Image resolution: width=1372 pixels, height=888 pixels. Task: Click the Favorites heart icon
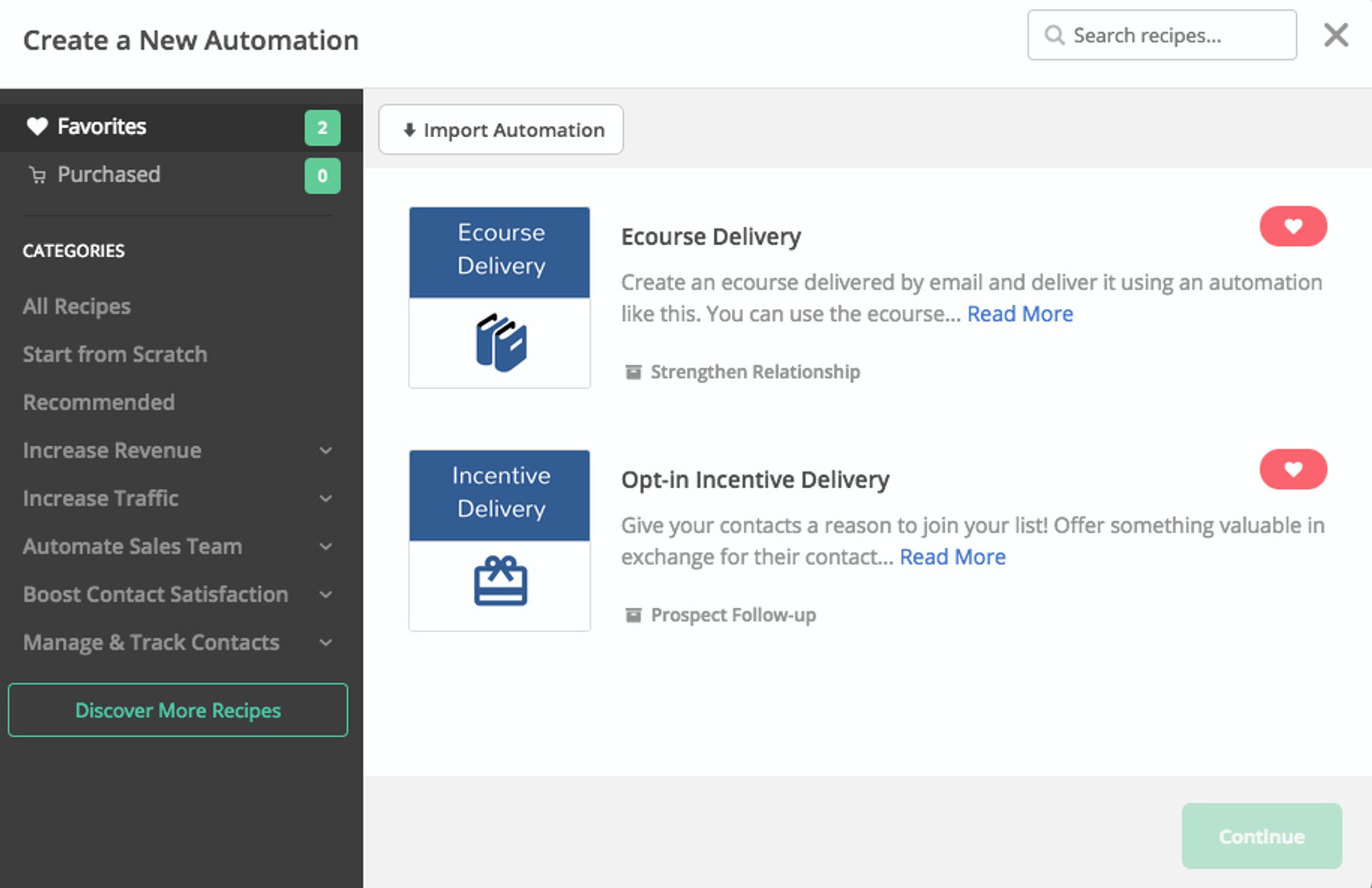(38, 126)
